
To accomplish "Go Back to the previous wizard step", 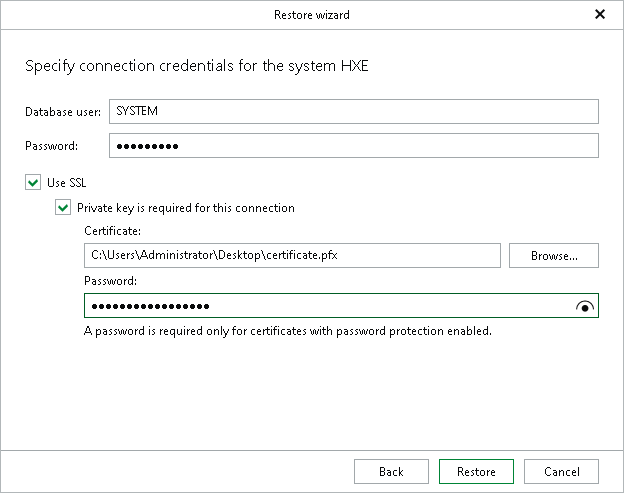I will tap(391, 472).
